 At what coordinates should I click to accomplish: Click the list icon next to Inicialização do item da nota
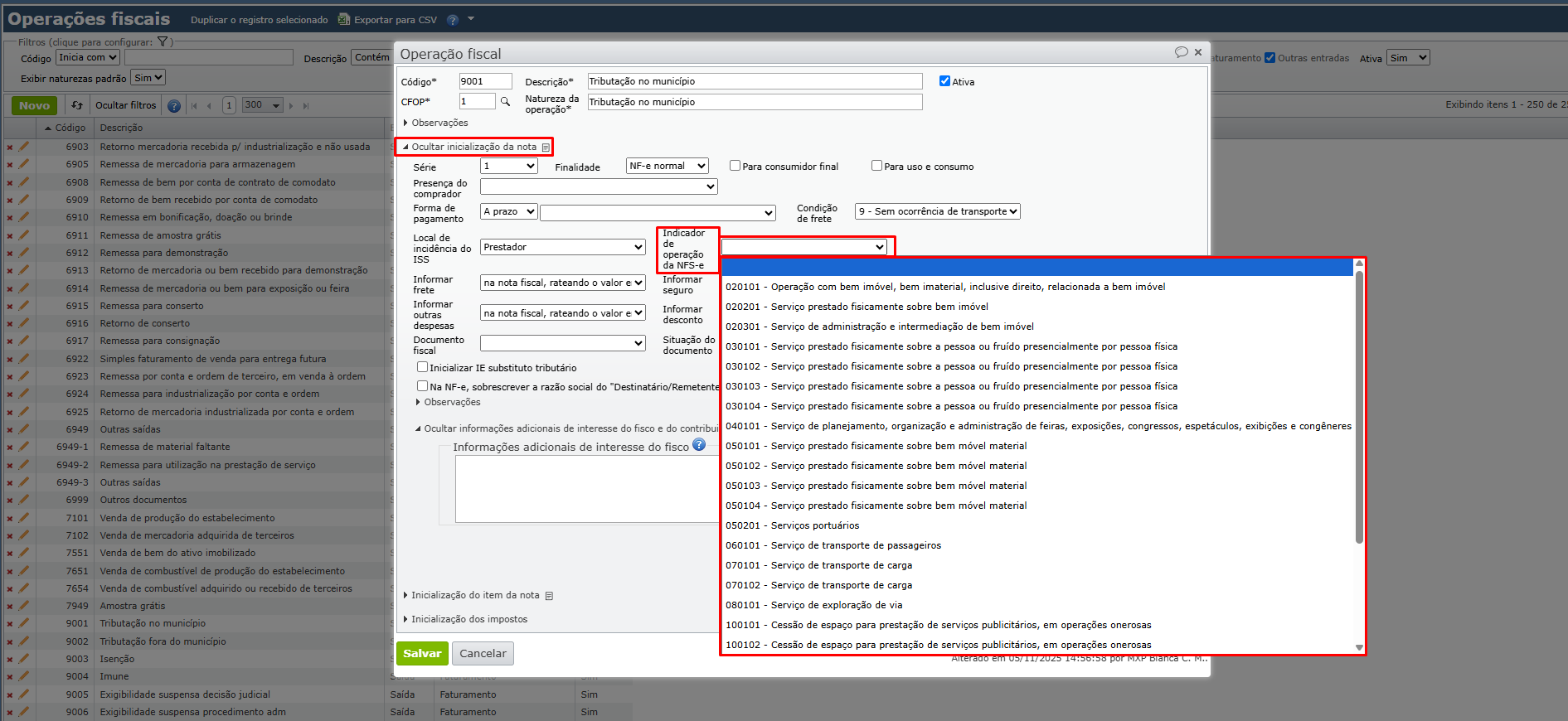click(549, 596)
